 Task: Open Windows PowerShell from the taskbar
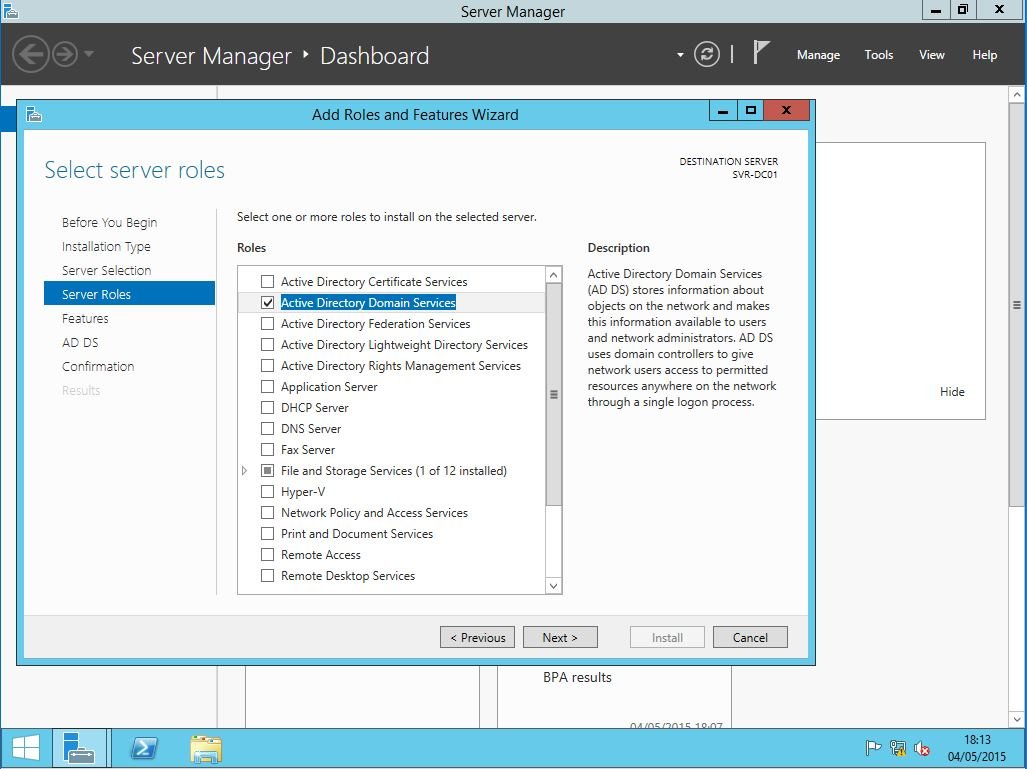143,748
